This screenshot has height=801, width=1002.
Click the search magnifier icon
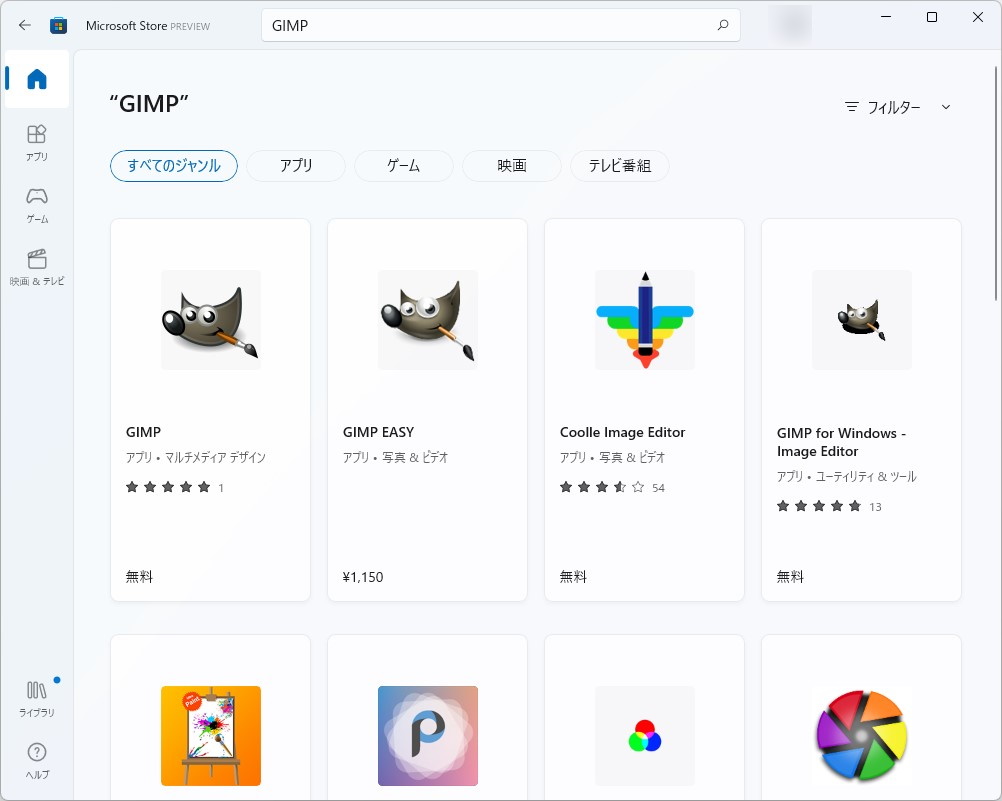722,24
